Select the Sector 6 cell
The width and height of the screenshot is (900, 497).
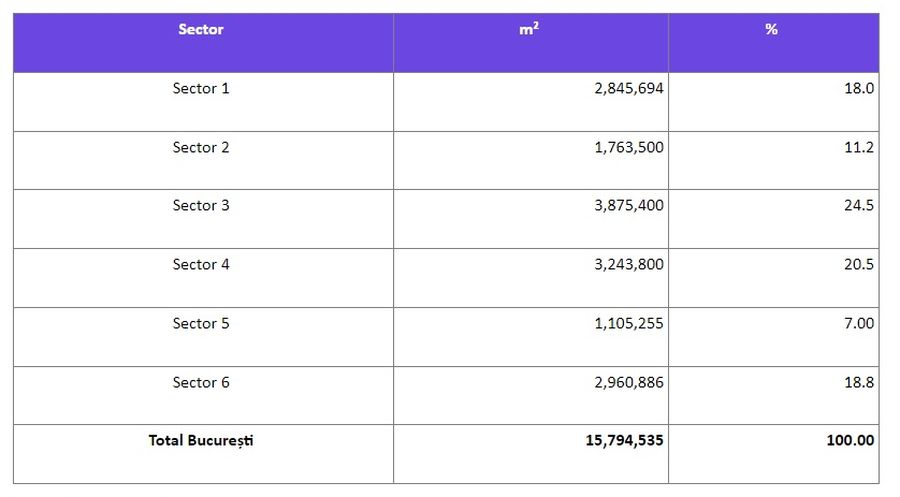click(201, 382)
